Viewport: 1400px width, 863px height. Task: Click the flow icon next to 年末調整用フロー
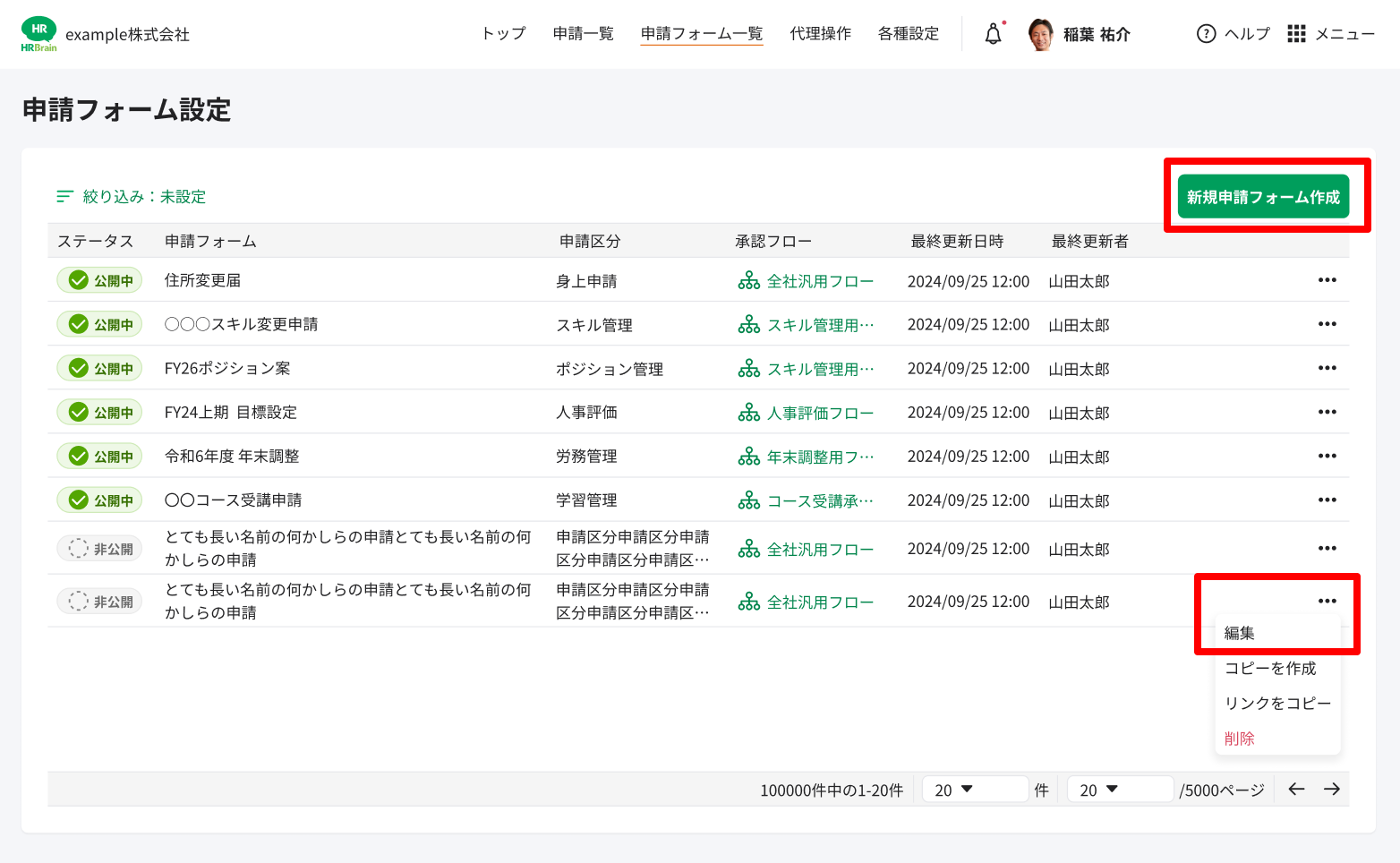pos(748,456)
